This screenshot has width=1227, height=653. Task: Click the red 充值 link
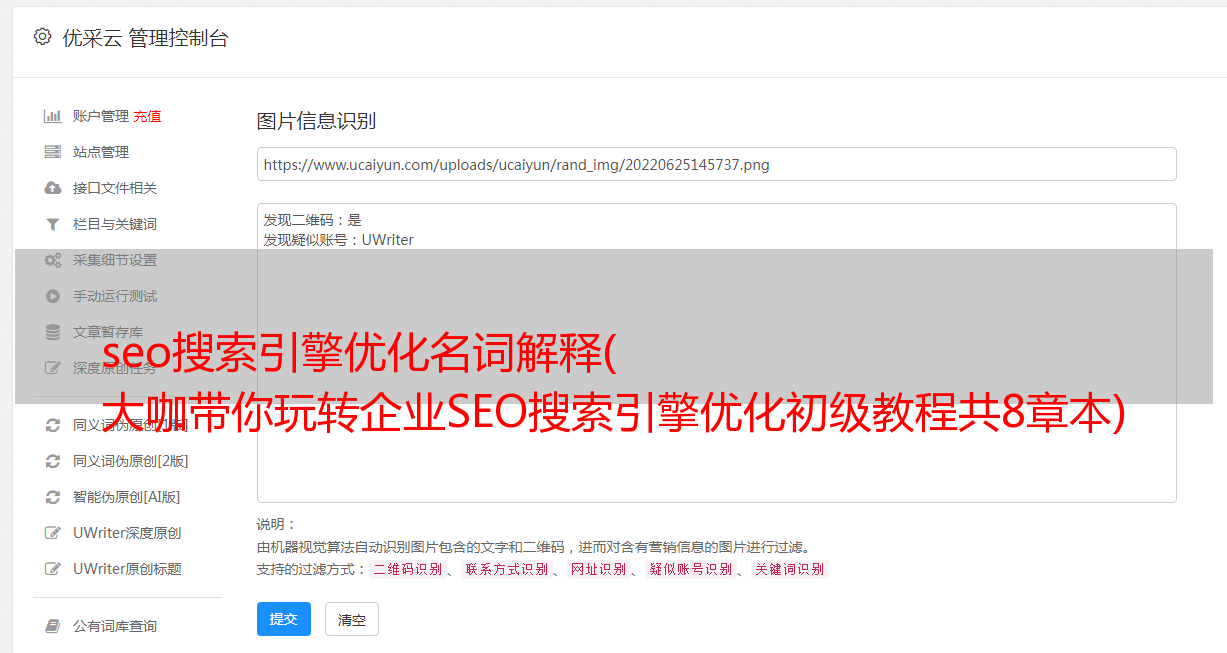point(147,116)
